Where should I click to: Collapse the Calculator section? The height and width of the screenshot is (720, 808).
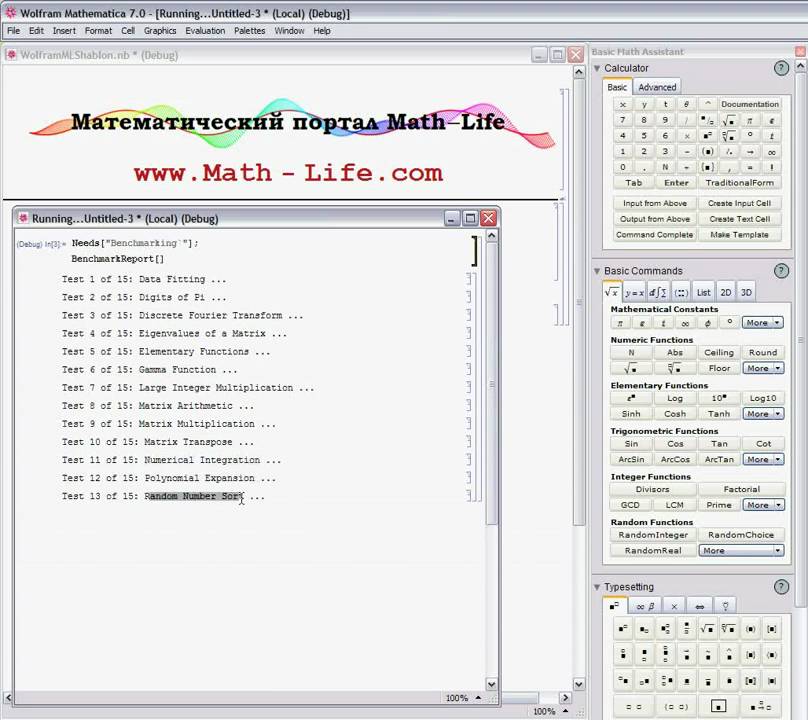(x=597, y=68)
